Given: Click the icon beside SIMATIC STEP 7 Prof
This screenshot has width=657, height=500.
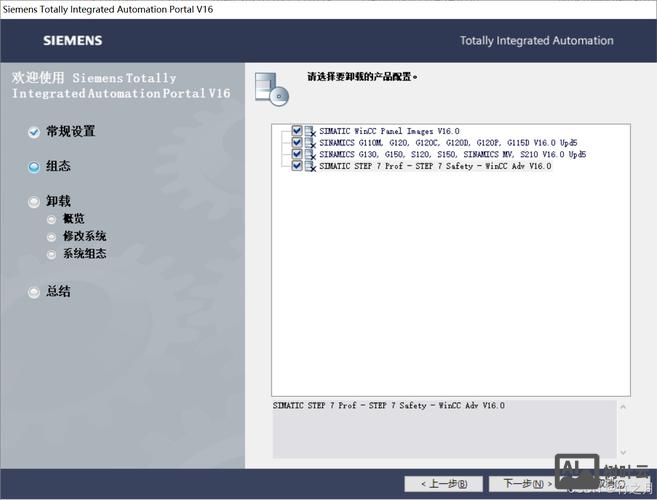Looking at the screenshot, I should 310,167.
